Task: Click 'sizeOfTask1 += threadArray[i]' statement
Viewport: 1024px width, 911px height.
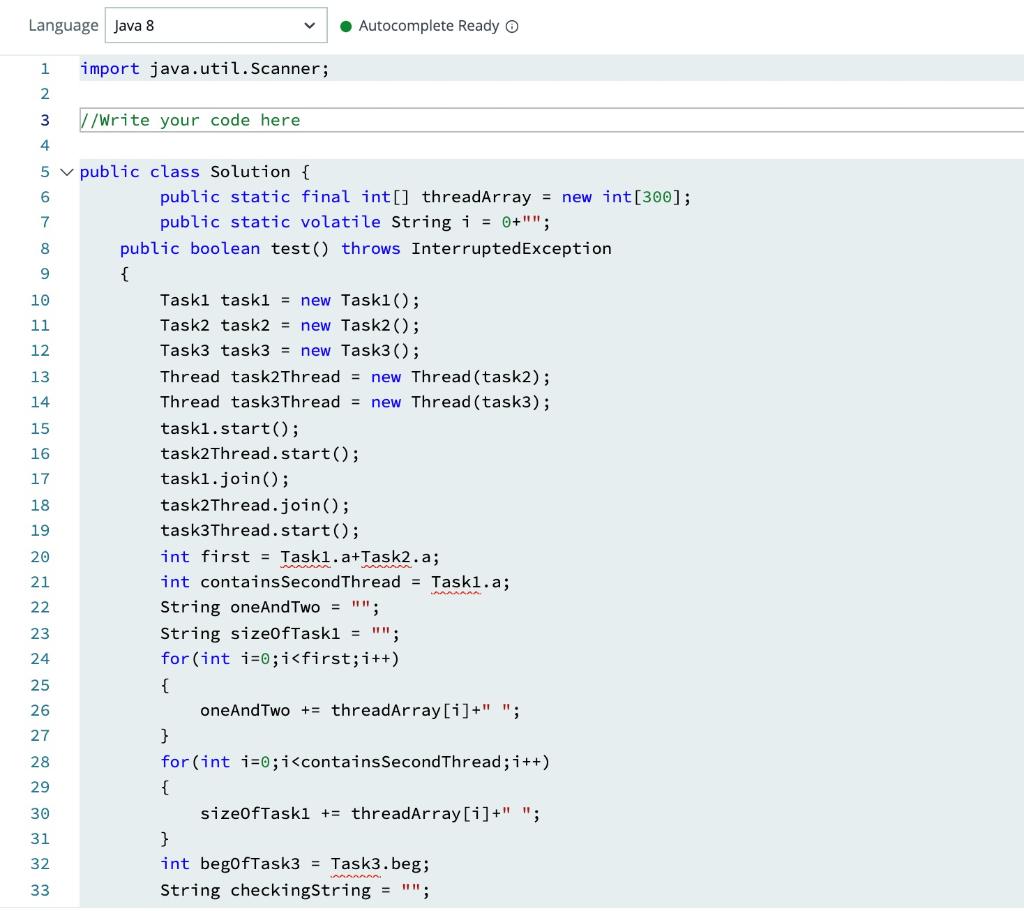Action: pos(370,814)
